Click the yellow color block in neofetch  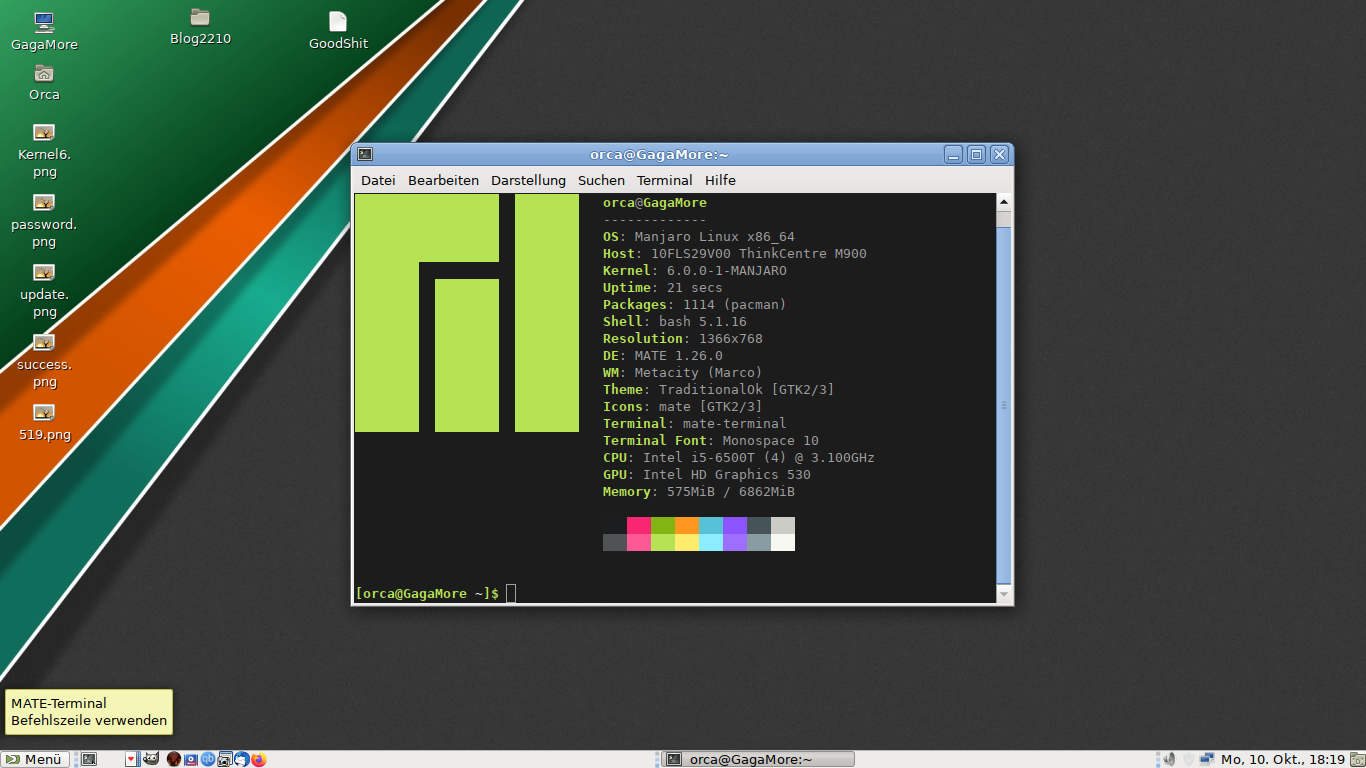[x=687, y=542]
